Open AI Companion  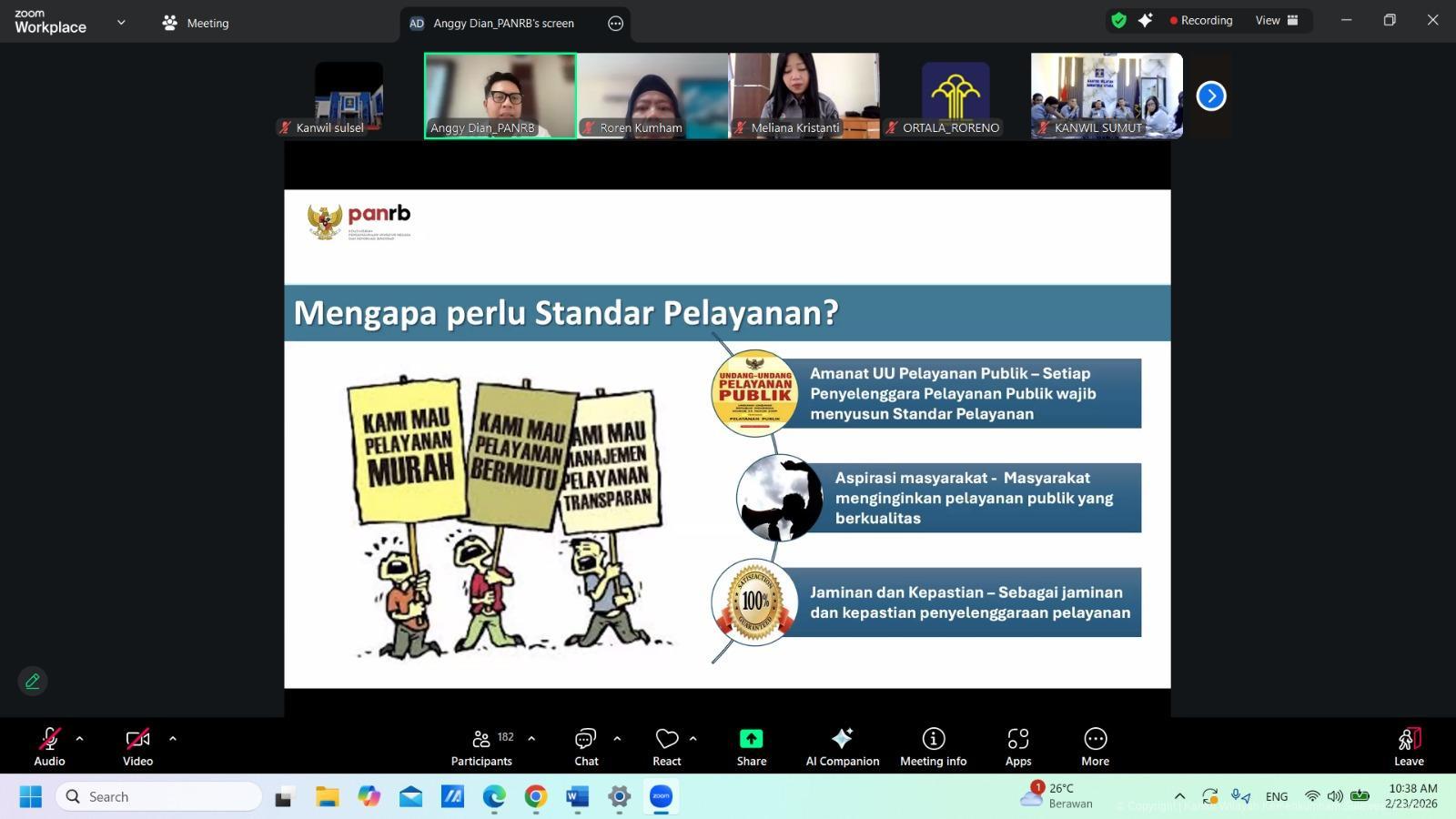point(841,745)
